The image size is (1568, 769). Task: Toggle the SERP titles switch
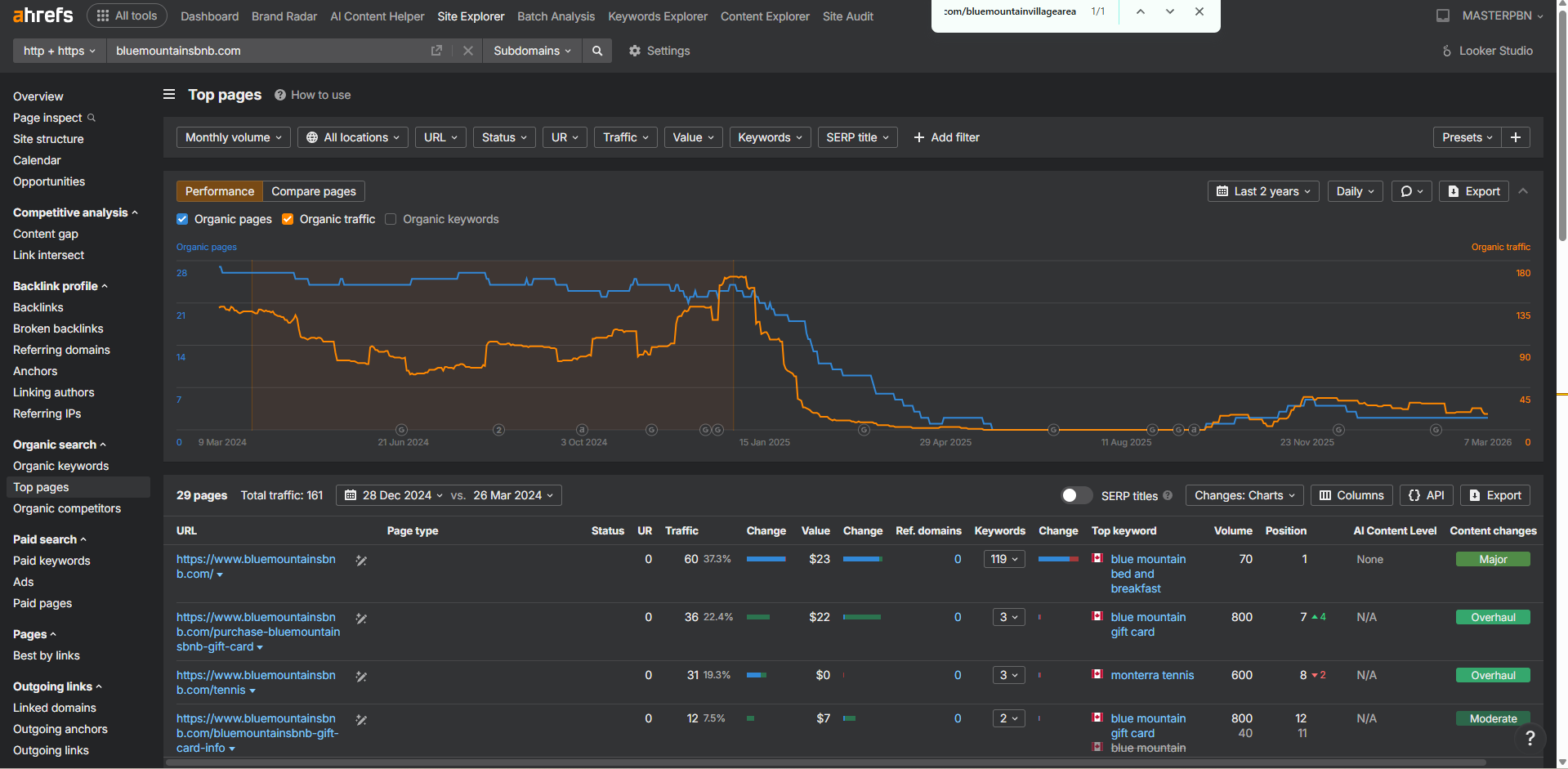[x=1076, y=495]
